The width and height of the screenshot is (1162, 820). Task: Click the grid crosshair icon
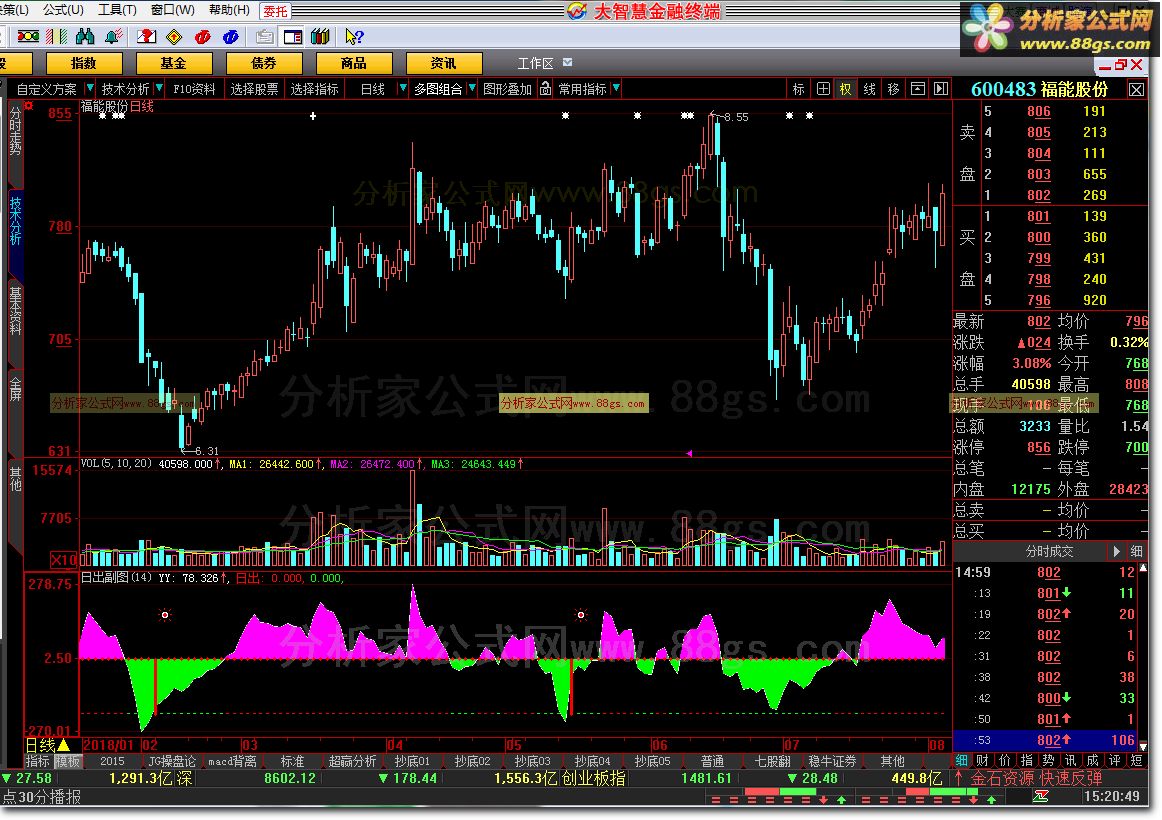[x=823, y=89]
